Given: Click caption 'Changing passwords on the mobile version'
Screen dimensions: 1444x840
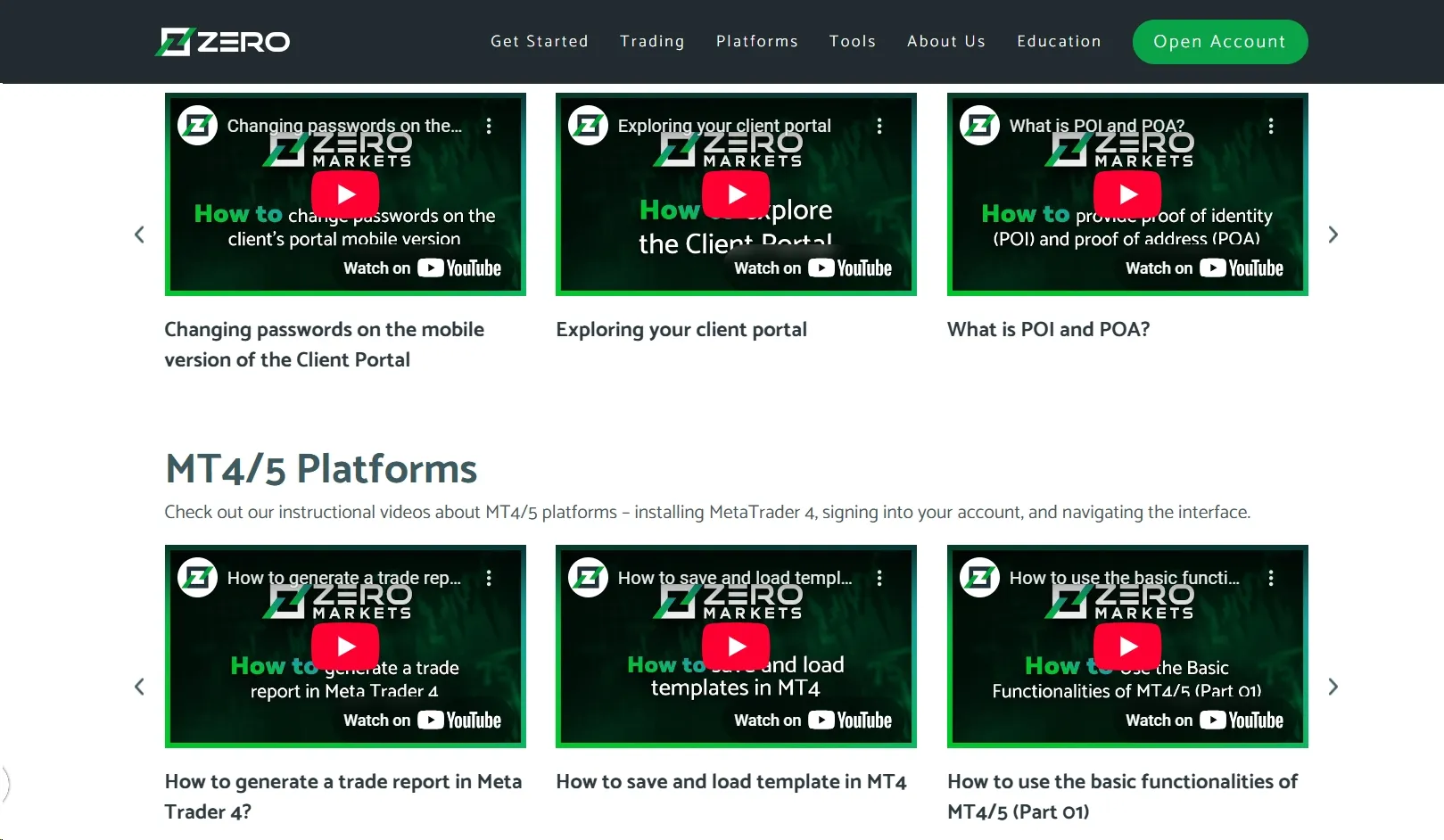Looking at the screenshot, I should tap(325, 345).
